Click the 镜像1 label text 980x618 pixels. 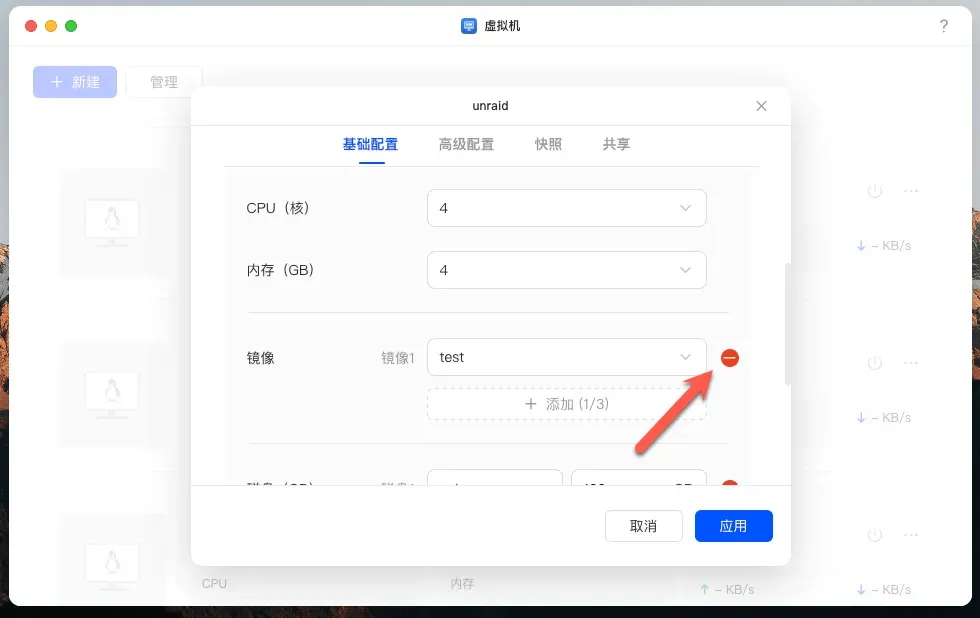point(398,357)
